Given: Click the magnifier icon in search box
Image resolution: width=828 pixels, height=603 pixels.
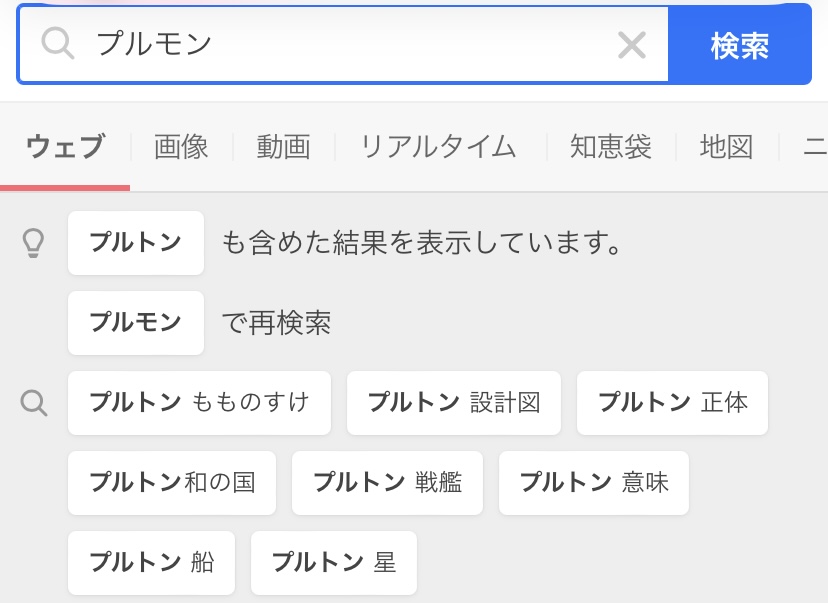Looking at the screenshot, I should 58,44.
